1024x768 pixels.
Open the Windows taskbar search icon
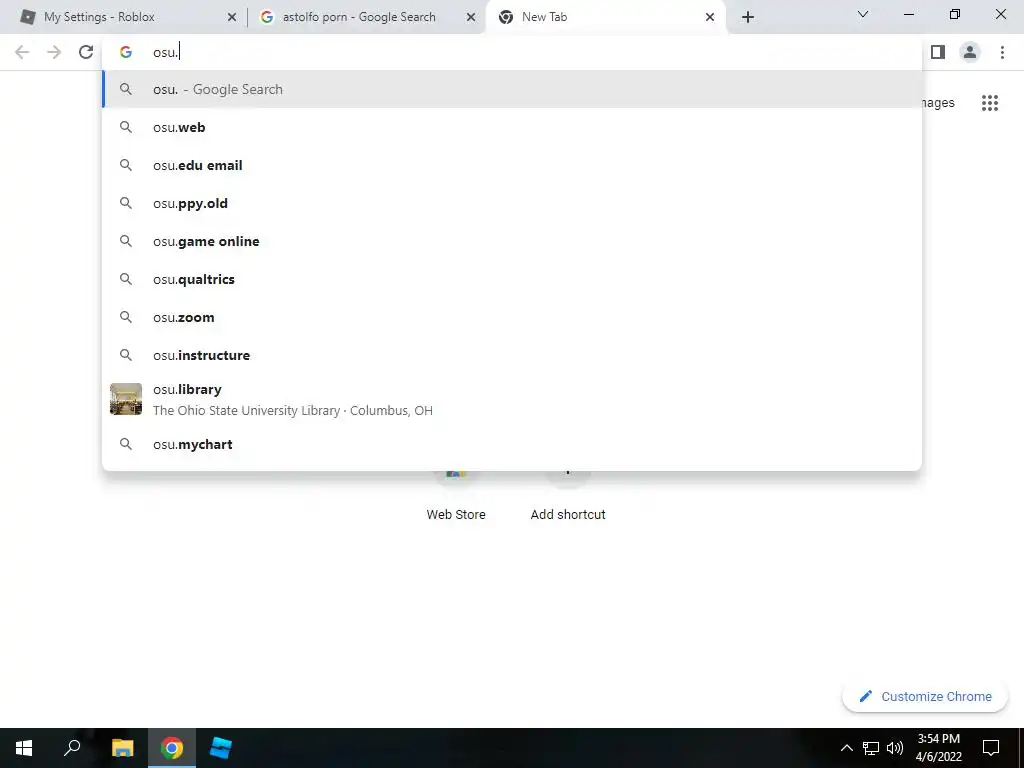point(72,748)
